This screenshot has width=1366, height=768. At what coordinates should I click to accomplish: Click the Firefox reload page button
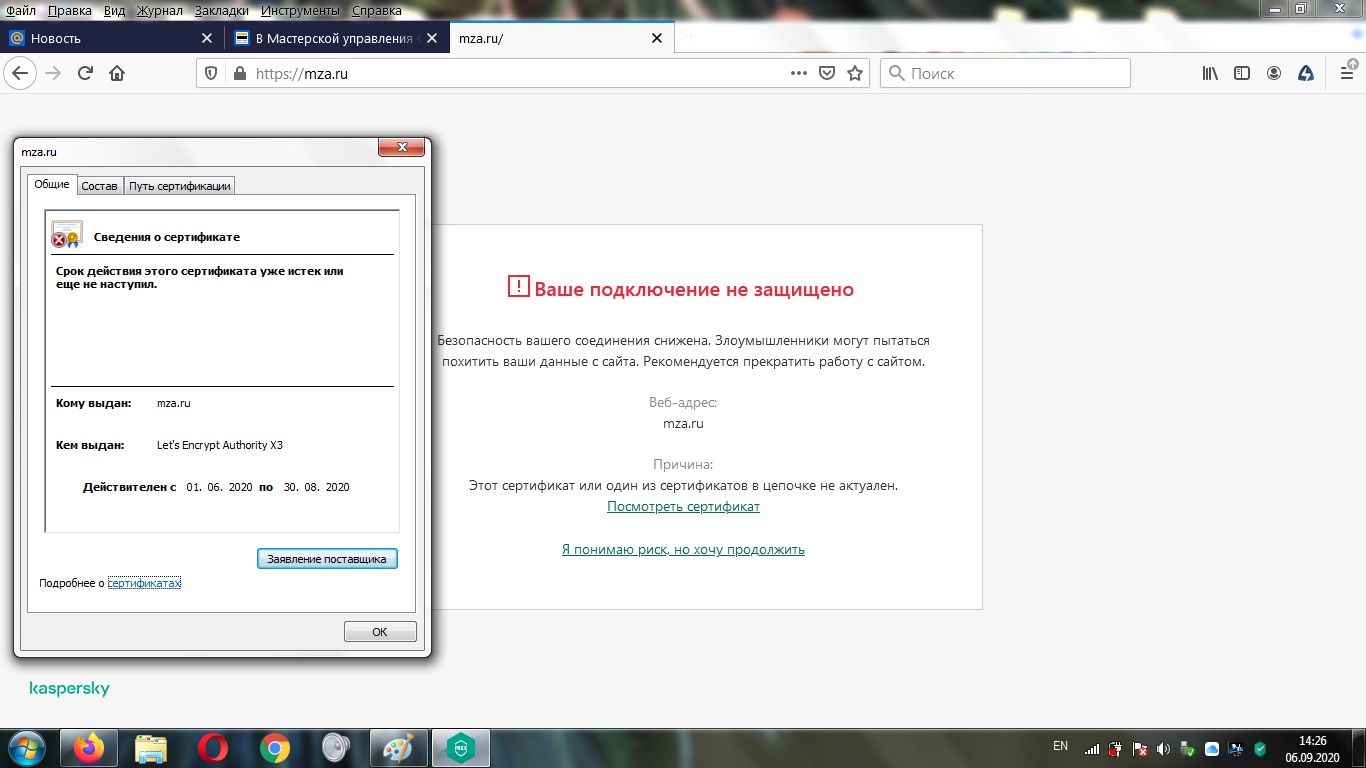coord(86,73)
